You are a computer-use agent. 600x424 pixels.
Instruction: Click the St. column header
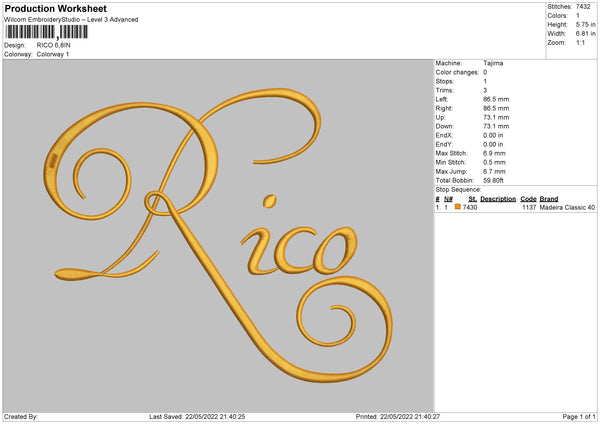[x=471, y=198]
